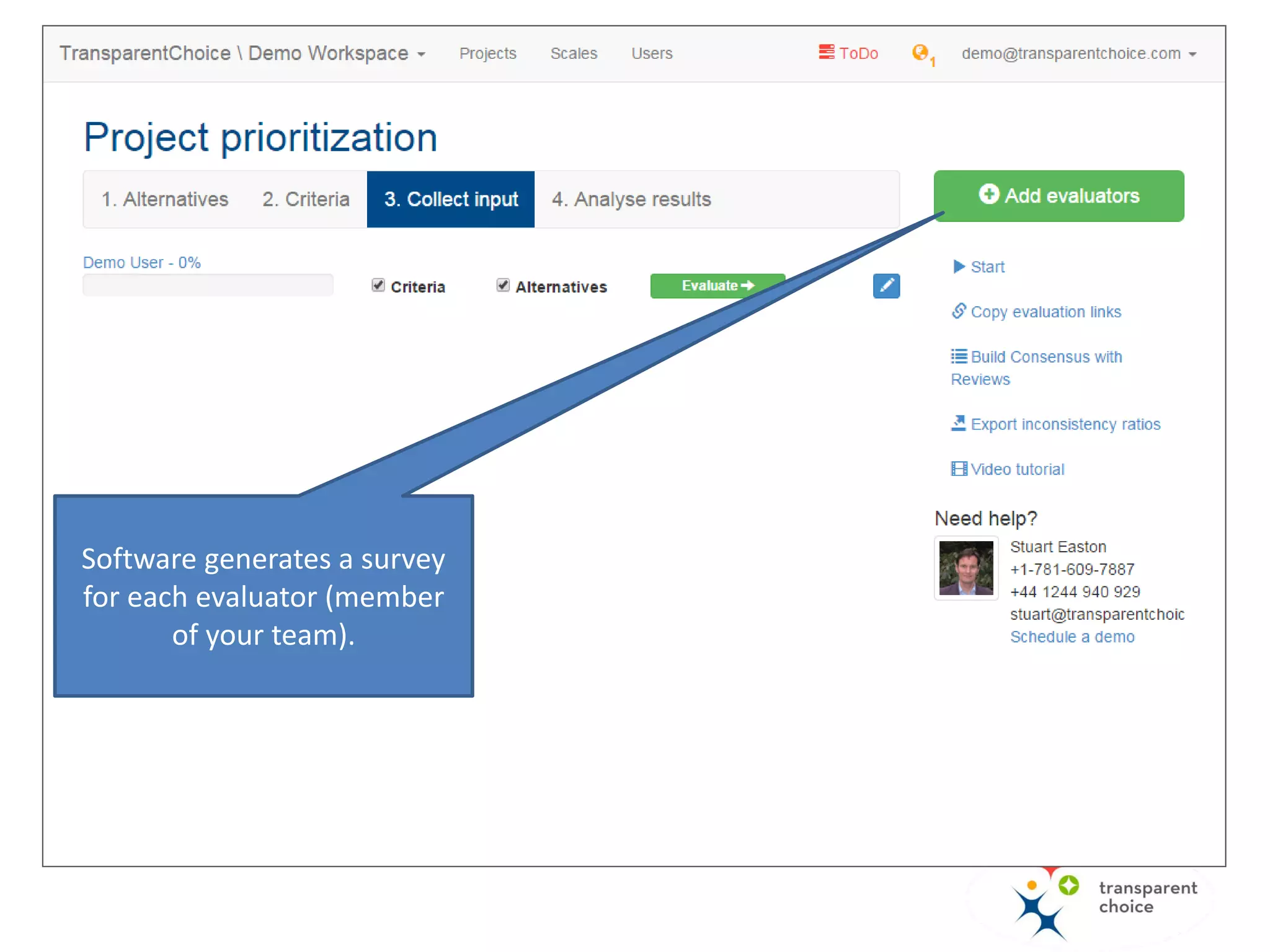Expand the Demo Workspace dropdown
Screen dimensions: 1270x952
242,53
